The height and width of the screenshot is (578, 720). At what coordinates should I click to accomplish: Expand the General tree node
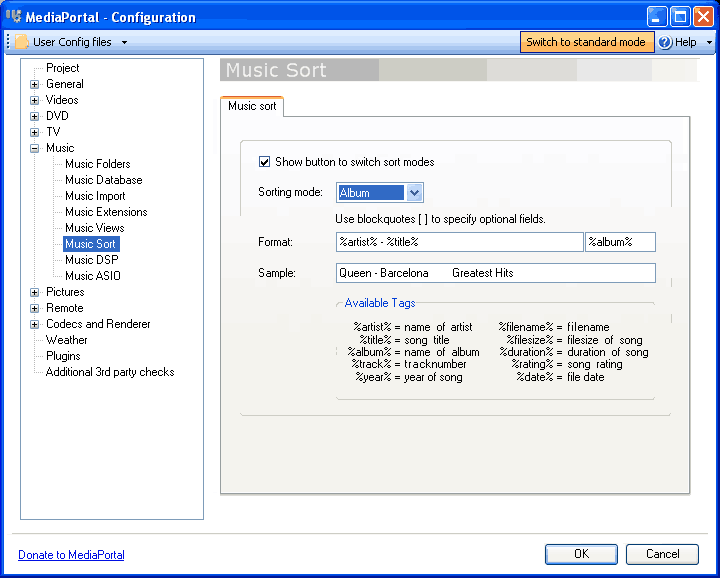pyautogui.click(x=34, y=84)
